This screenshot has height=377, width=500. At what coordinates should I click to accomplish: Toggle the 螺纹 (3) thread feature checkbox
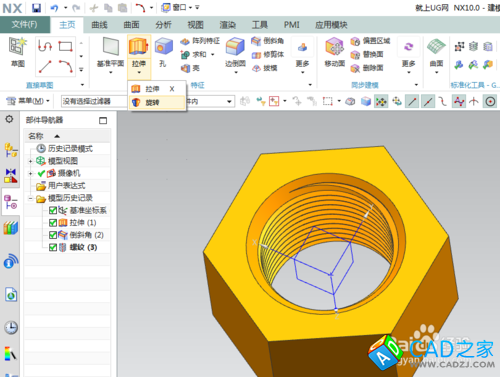(x=53, y=247)
